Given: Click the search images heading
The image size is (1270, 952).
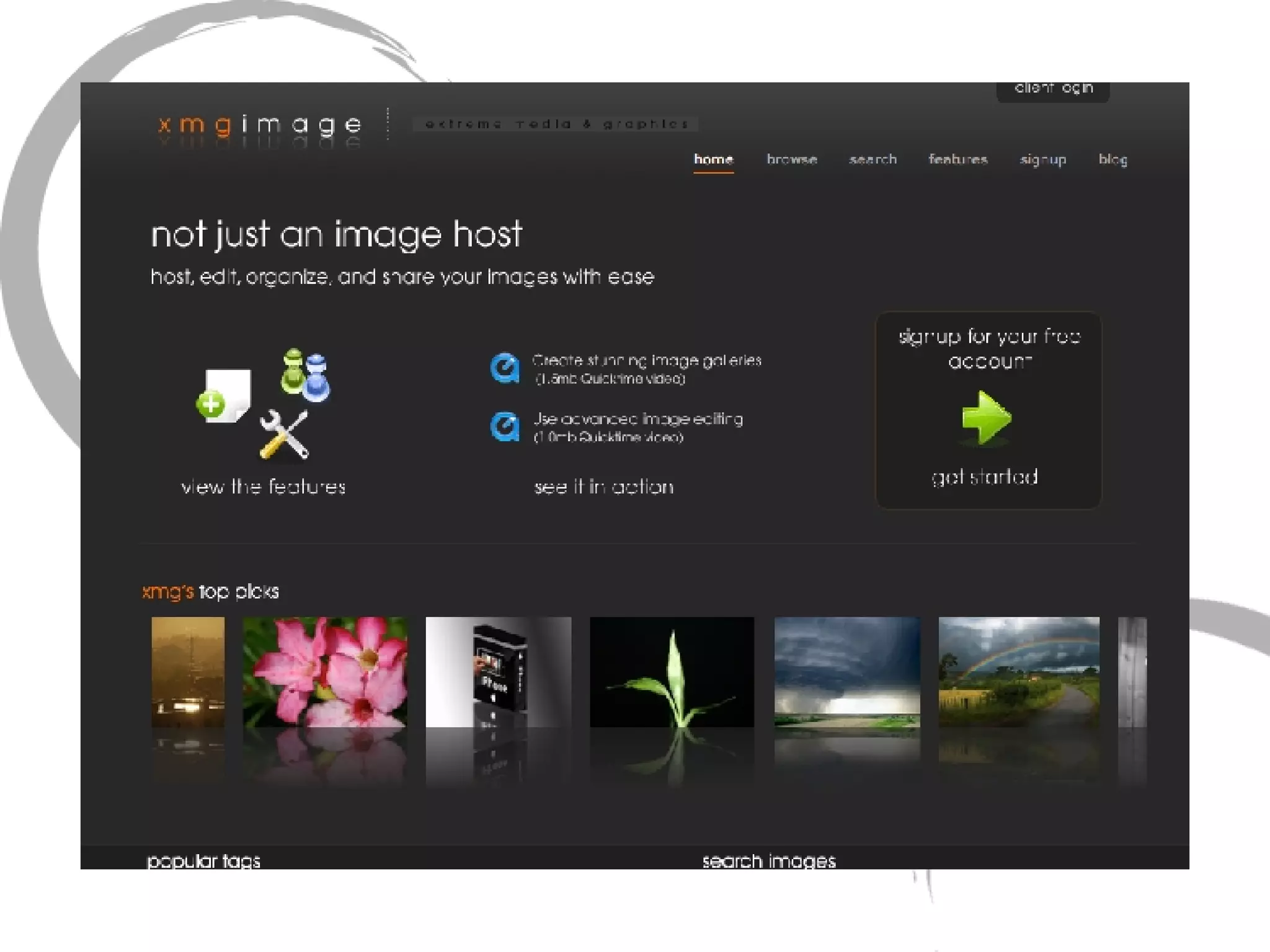Looking at the screenshot, I should (x=769, y=861).
